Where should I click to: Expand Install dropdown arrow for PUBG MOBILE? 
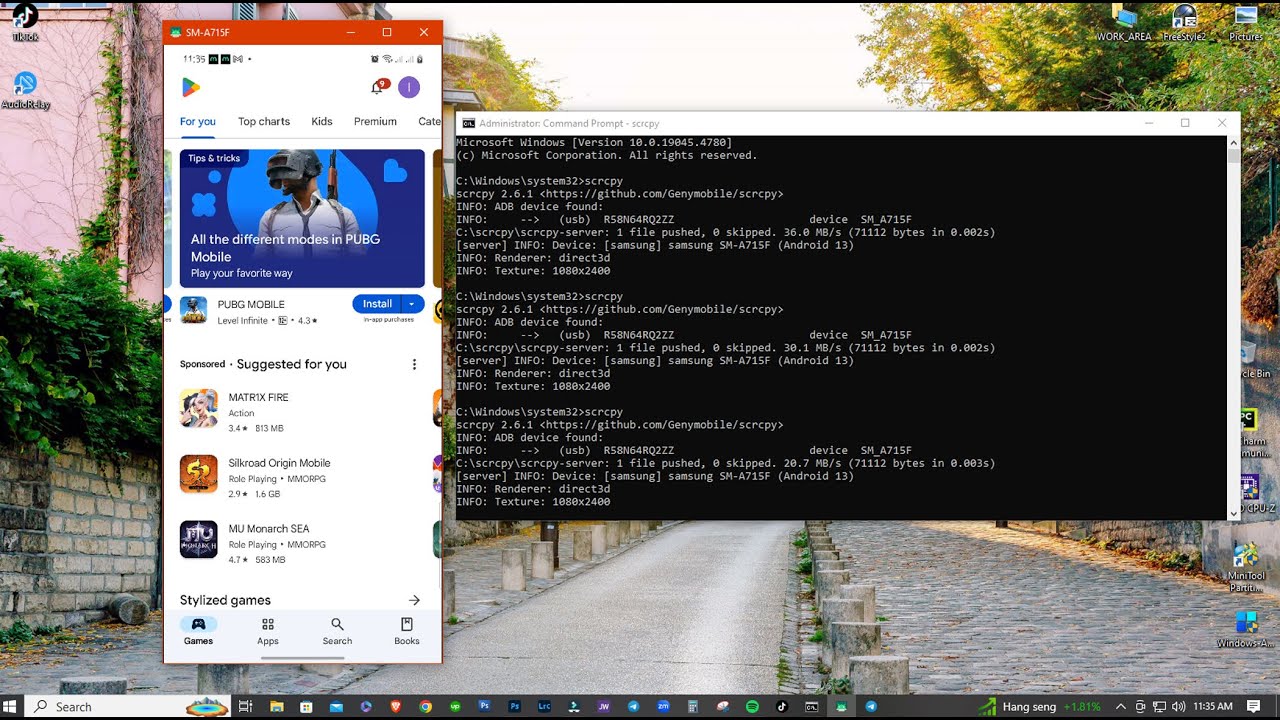coord(412,304)
